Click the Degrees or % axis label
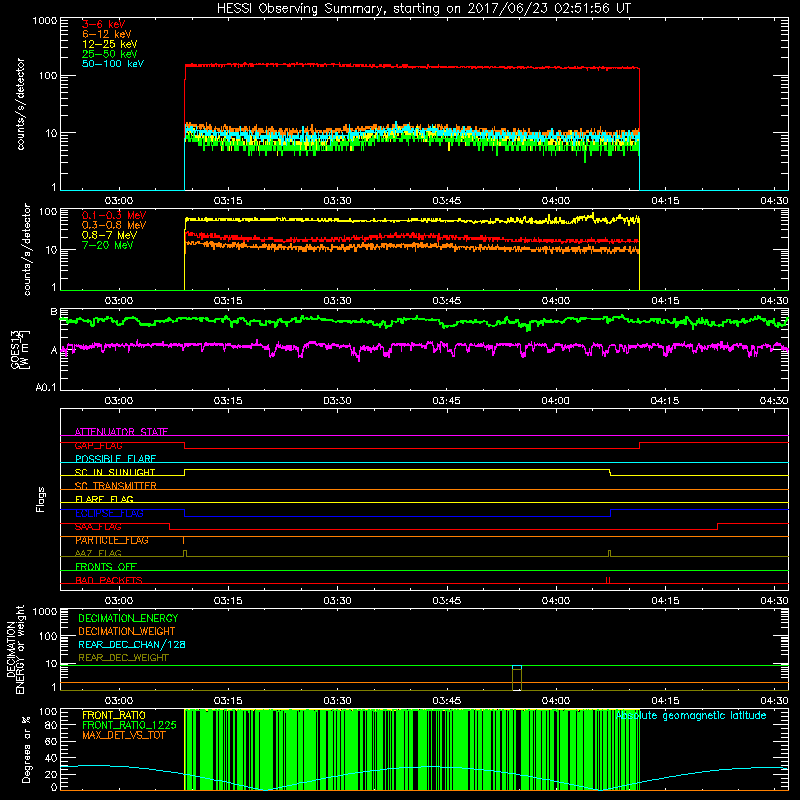The width and height of the screenshot is (800, 800). tap(26, 749)
